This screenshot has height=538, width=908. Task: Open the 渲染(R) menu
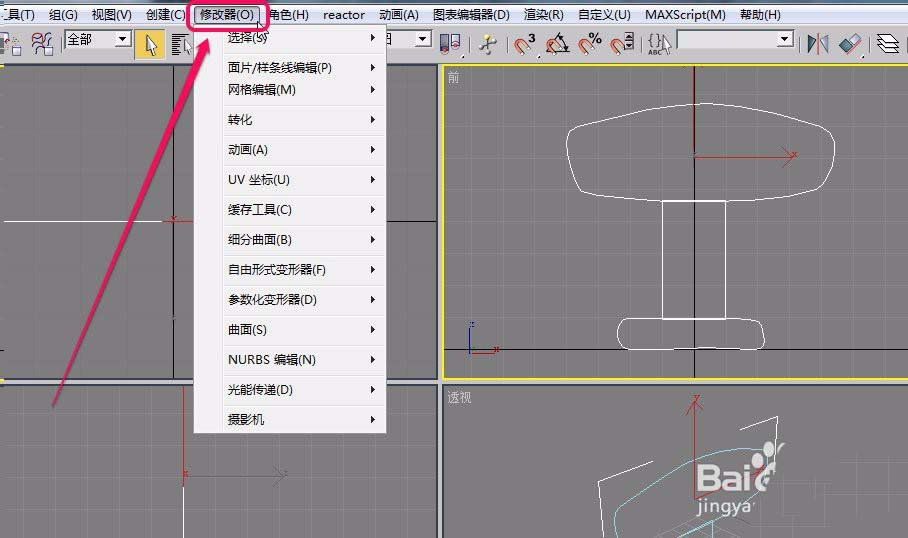point(544,15)
